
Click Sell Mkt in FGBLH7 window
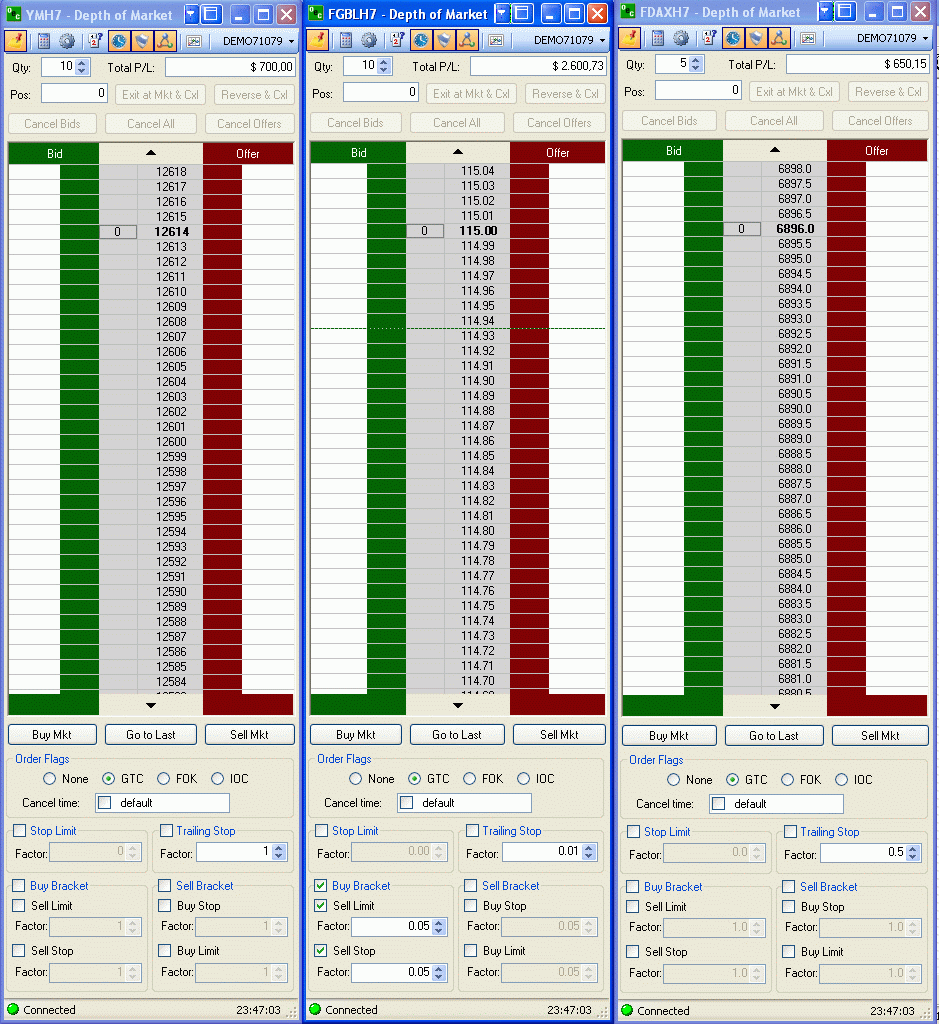pos(560,735)
